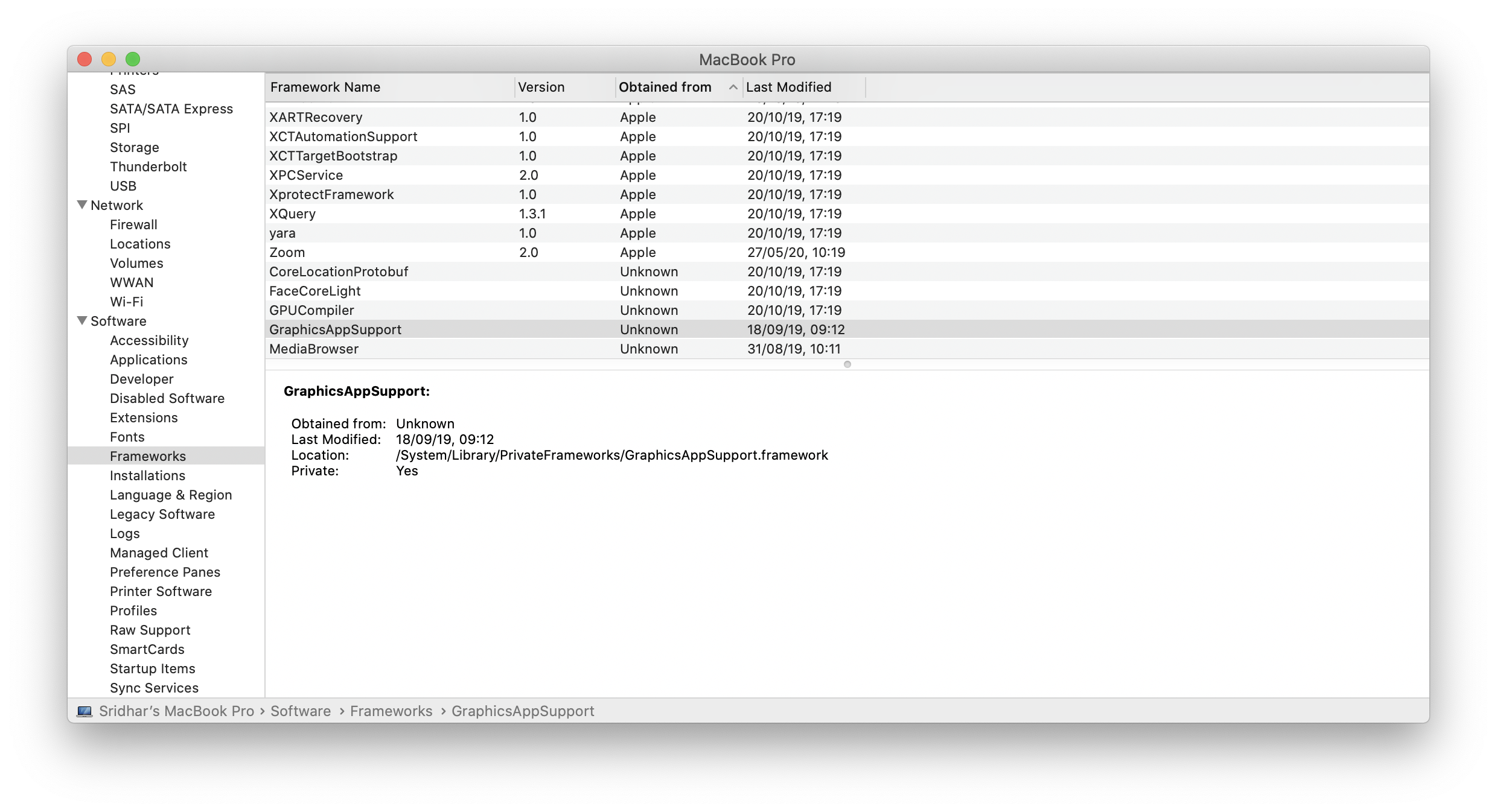Image resolution: width=1497 pixels, height=812 pixels.
Task: Click the MacBook Pro computer icon in the path bar
Action: tap(84, 711)
